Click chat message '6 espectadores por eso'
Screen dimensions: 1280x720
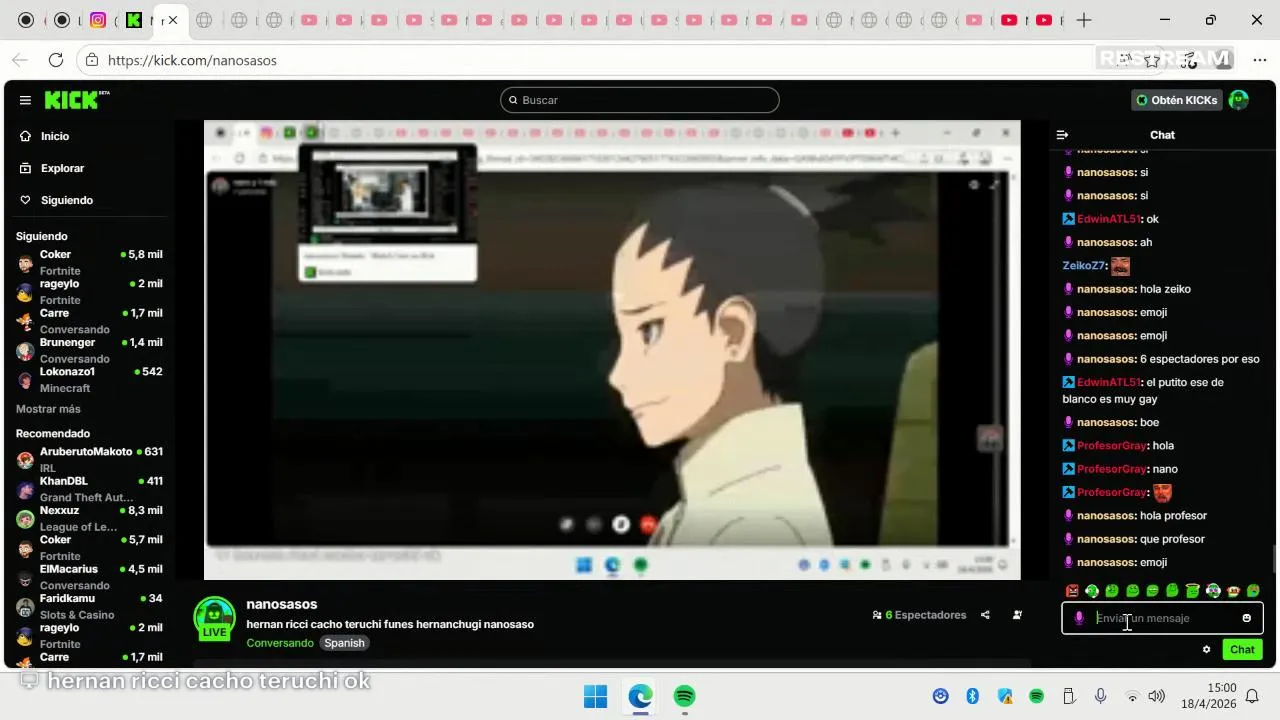(x=1200, y=359)
